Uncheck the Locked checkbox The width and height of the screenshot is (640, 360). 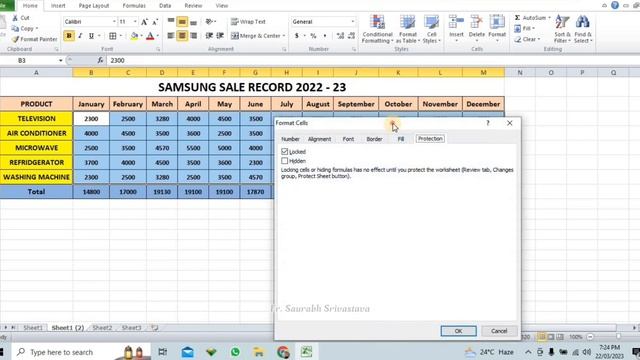coord(284,151)
